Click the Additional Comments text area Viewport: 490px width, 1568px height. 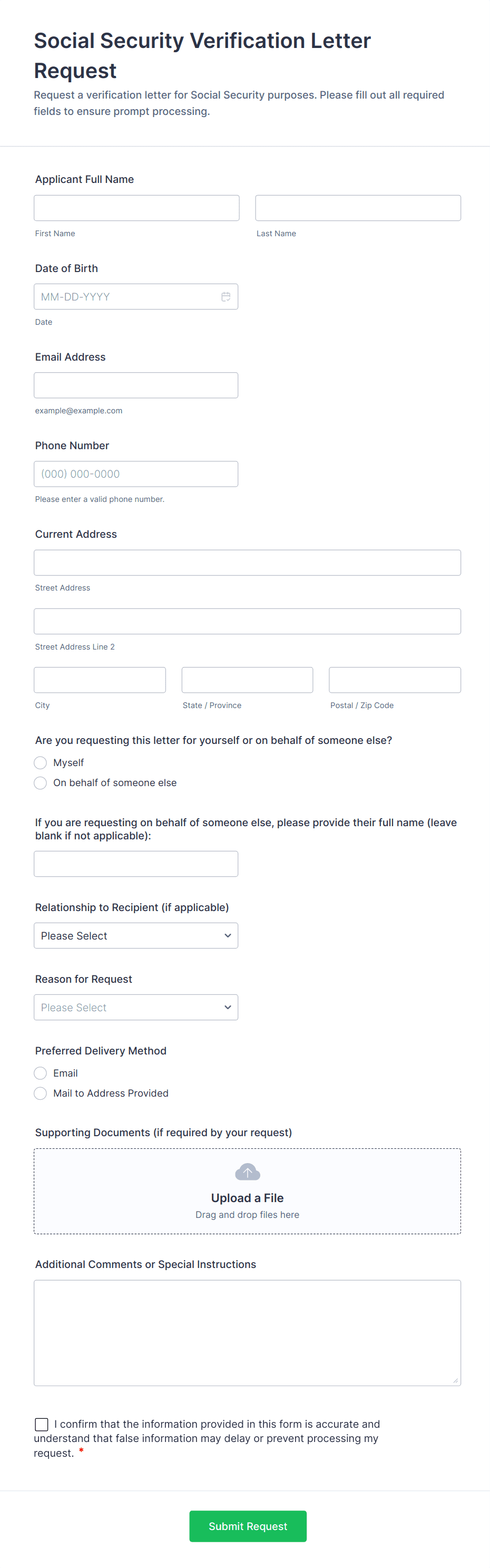(x=247, y=1332)
